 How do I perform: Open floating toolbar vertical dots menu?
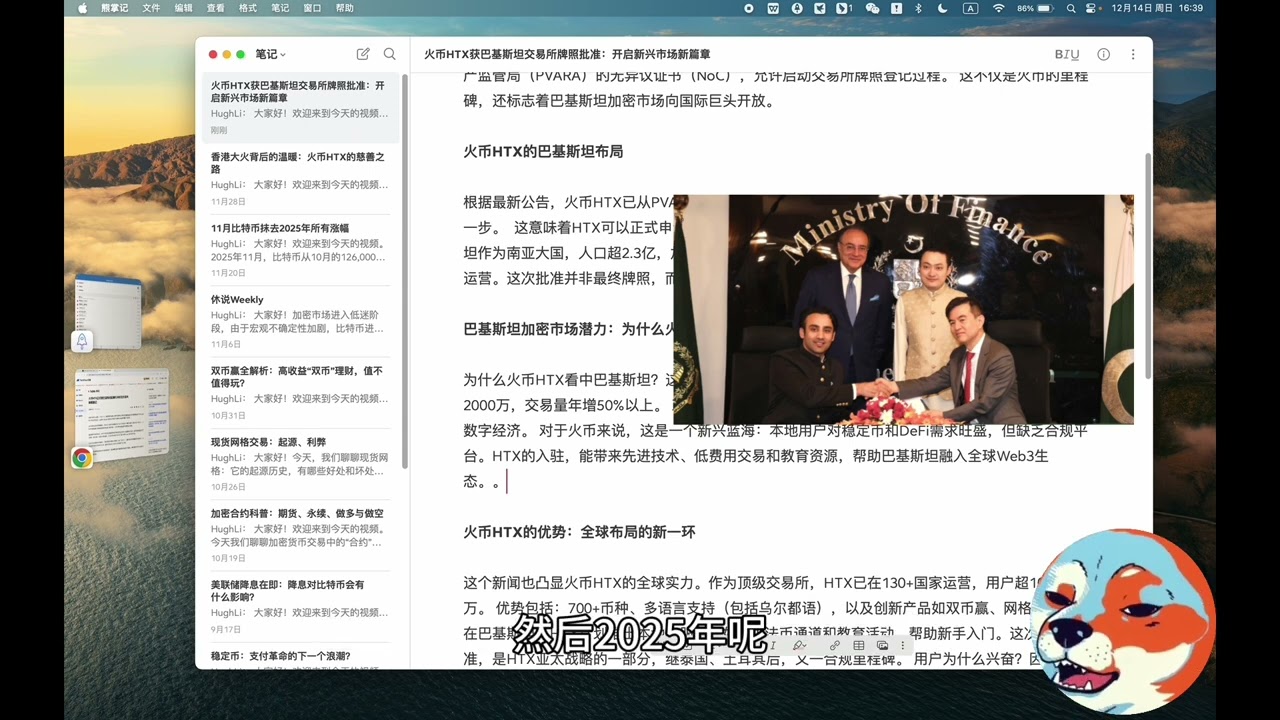tap(903, 645)
